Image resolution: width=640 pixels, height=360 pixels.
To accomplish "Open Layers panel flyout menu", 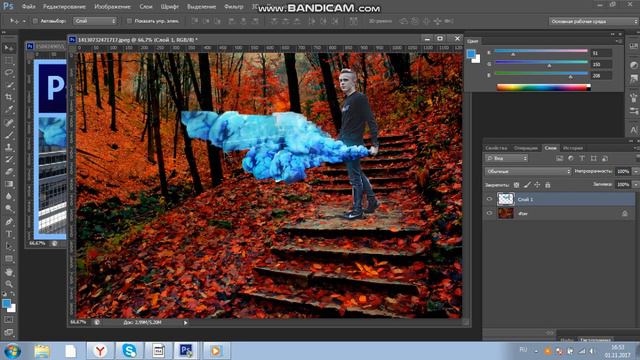I will 636,148.
